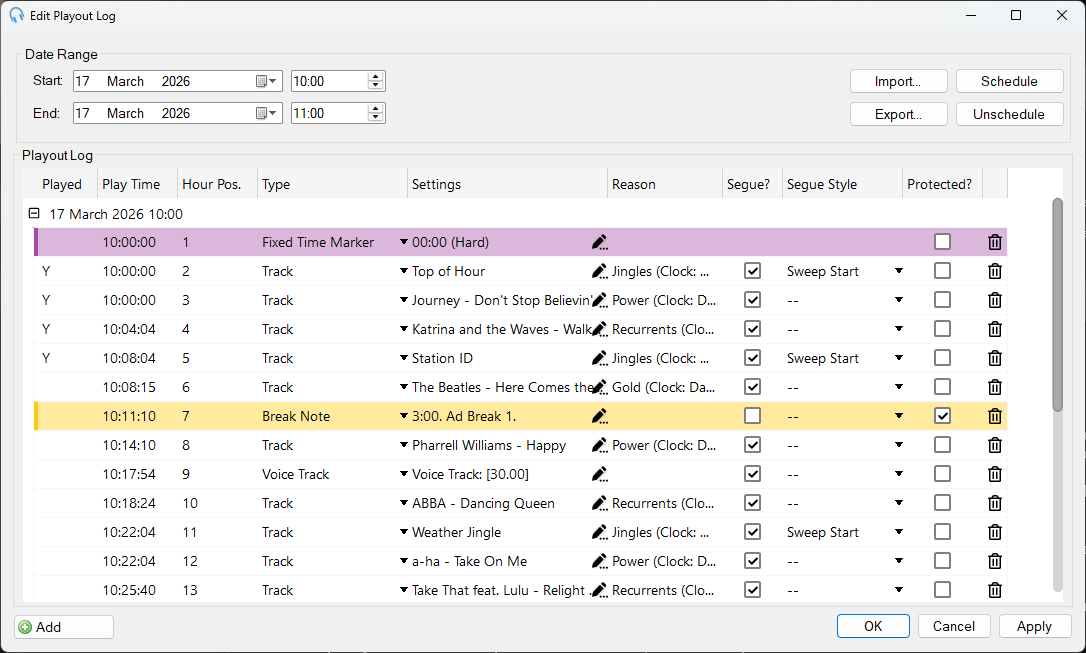The image size is (1086, 653).
Task: Open the End date calendar dropdown
Action: [x=267, y=113]
